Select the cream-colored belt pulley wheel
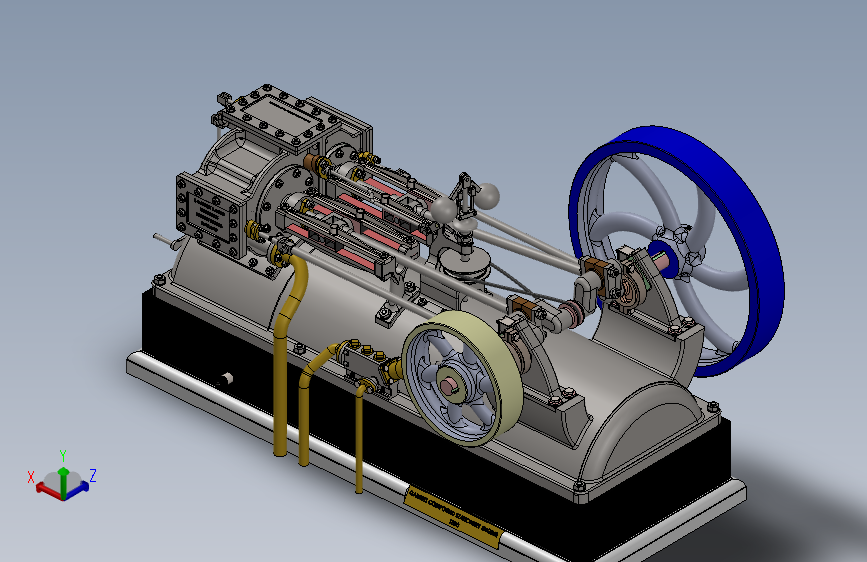The image size is (867, 562). (462, 378)
